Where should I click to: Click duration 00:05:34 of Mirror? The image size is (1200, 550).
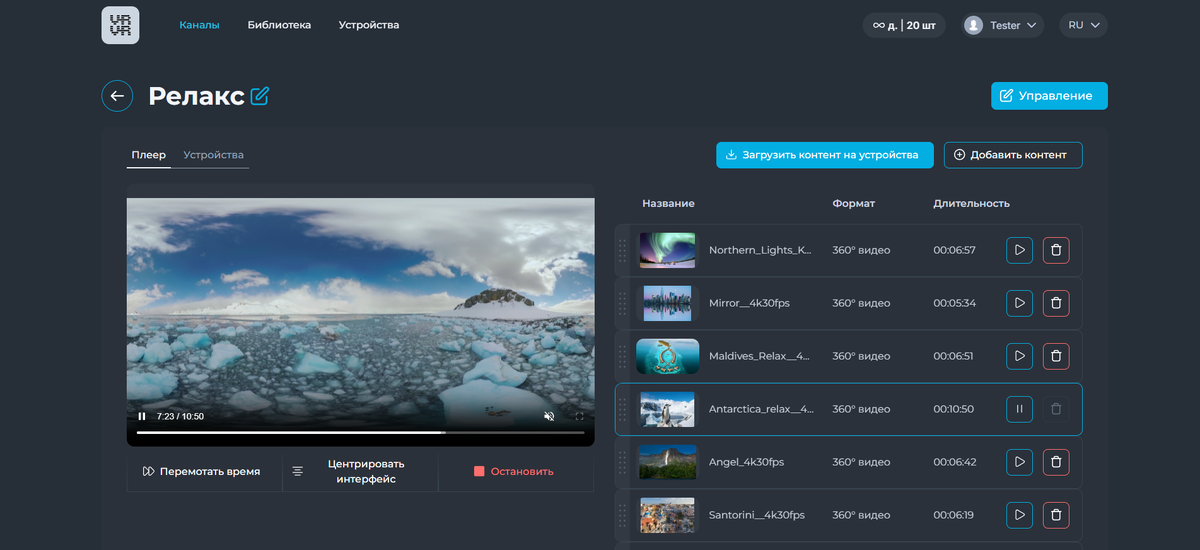tap(954, 303)
